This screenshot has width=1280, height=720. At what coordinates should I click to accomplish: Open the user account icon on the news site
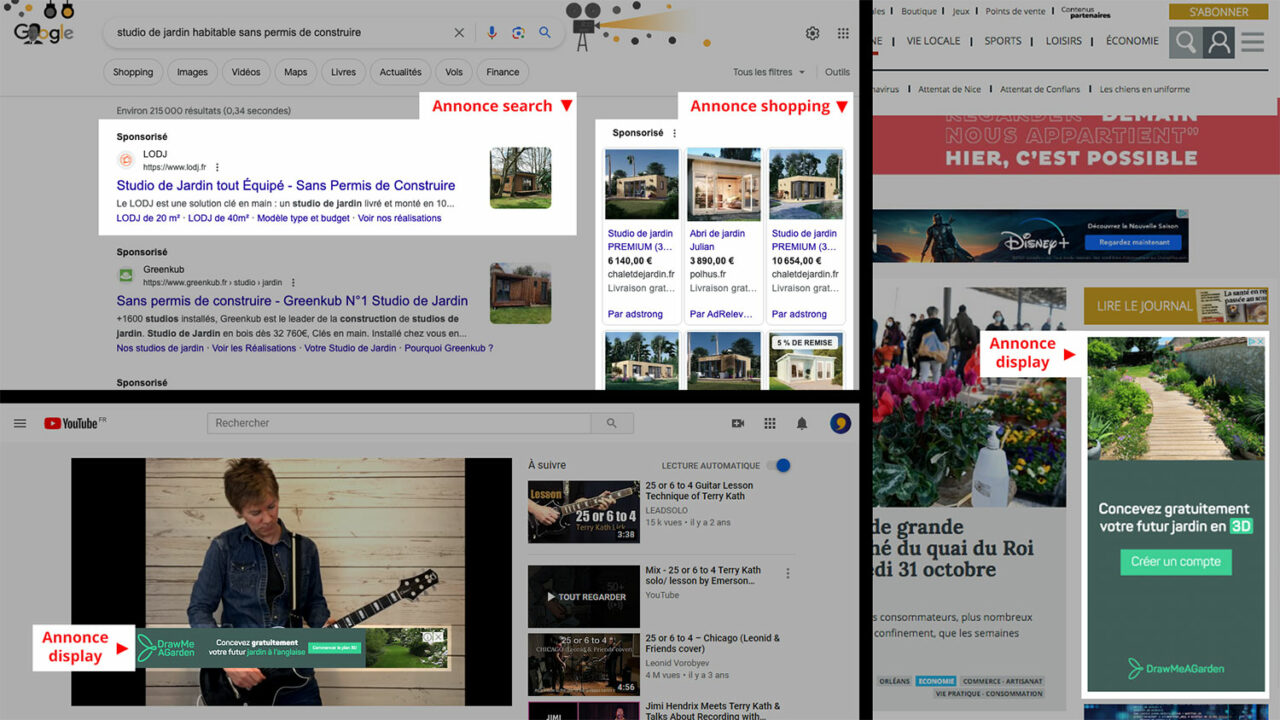pyautogui.click(x=1218, y=41)
